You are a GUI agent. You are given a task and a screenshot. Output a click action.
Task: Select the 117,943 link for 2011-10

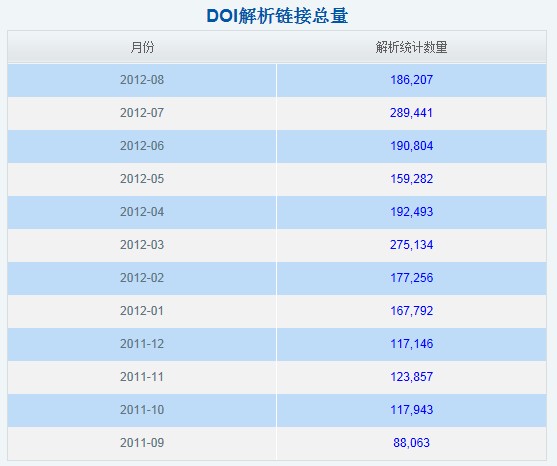coord(411,410)
